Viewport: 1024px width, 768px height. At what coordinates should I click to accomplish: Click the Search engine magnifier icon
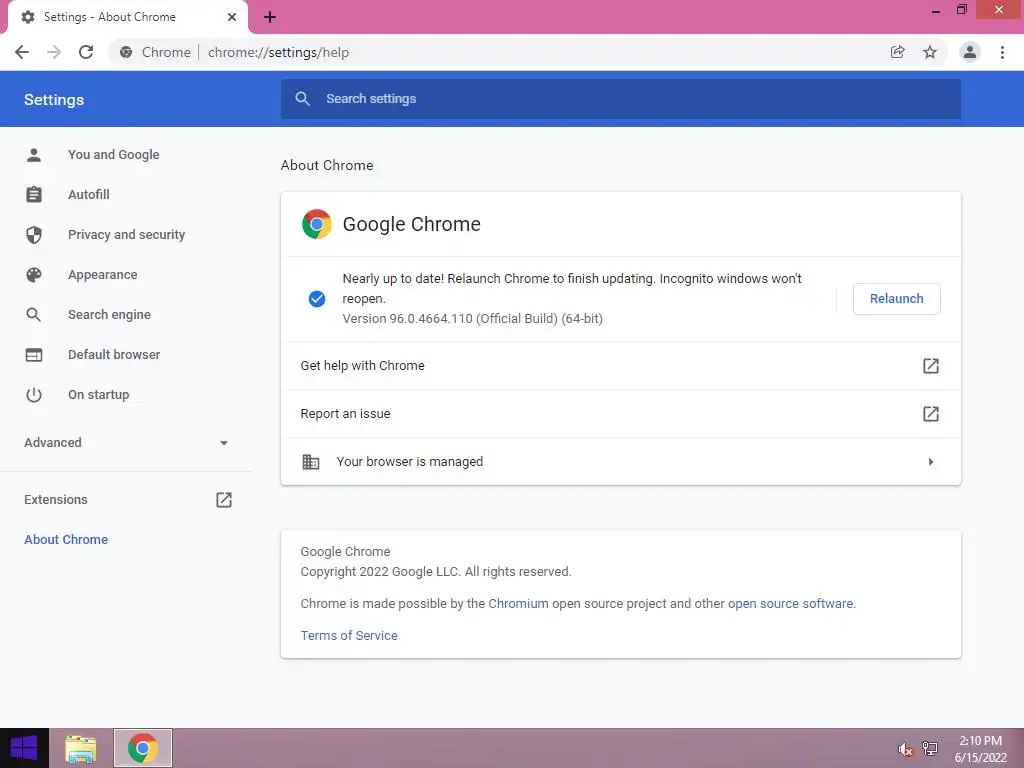coord(34,315)
